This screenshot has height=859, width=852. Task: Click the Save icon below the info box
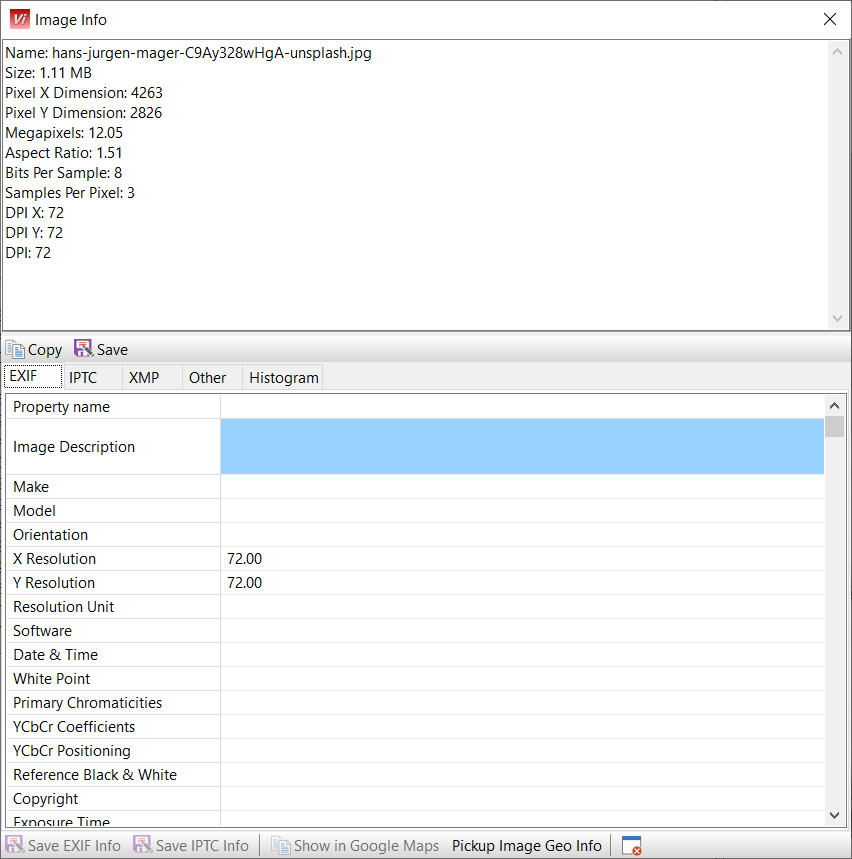[x=83, y=350]
